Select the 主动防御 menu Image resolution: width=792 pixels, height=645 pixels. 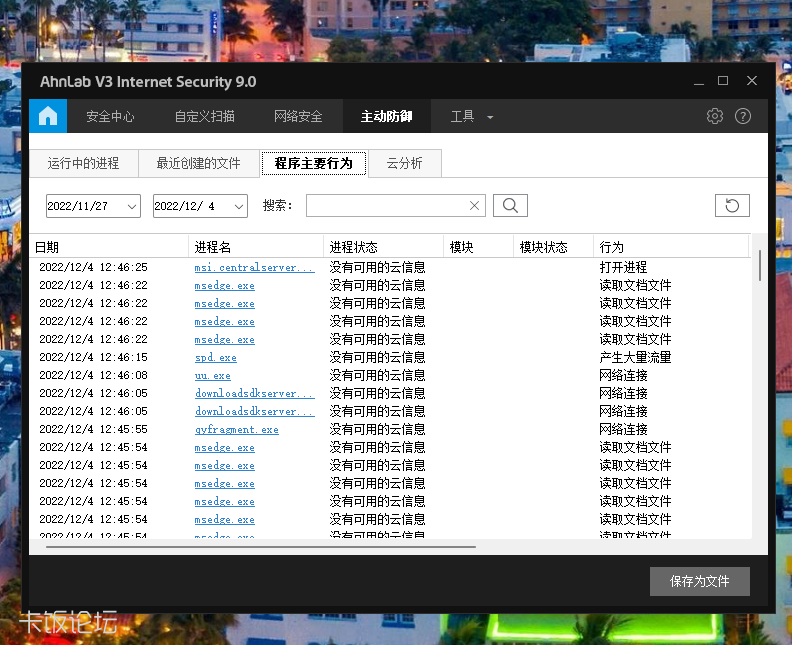[x=386, y=116]
